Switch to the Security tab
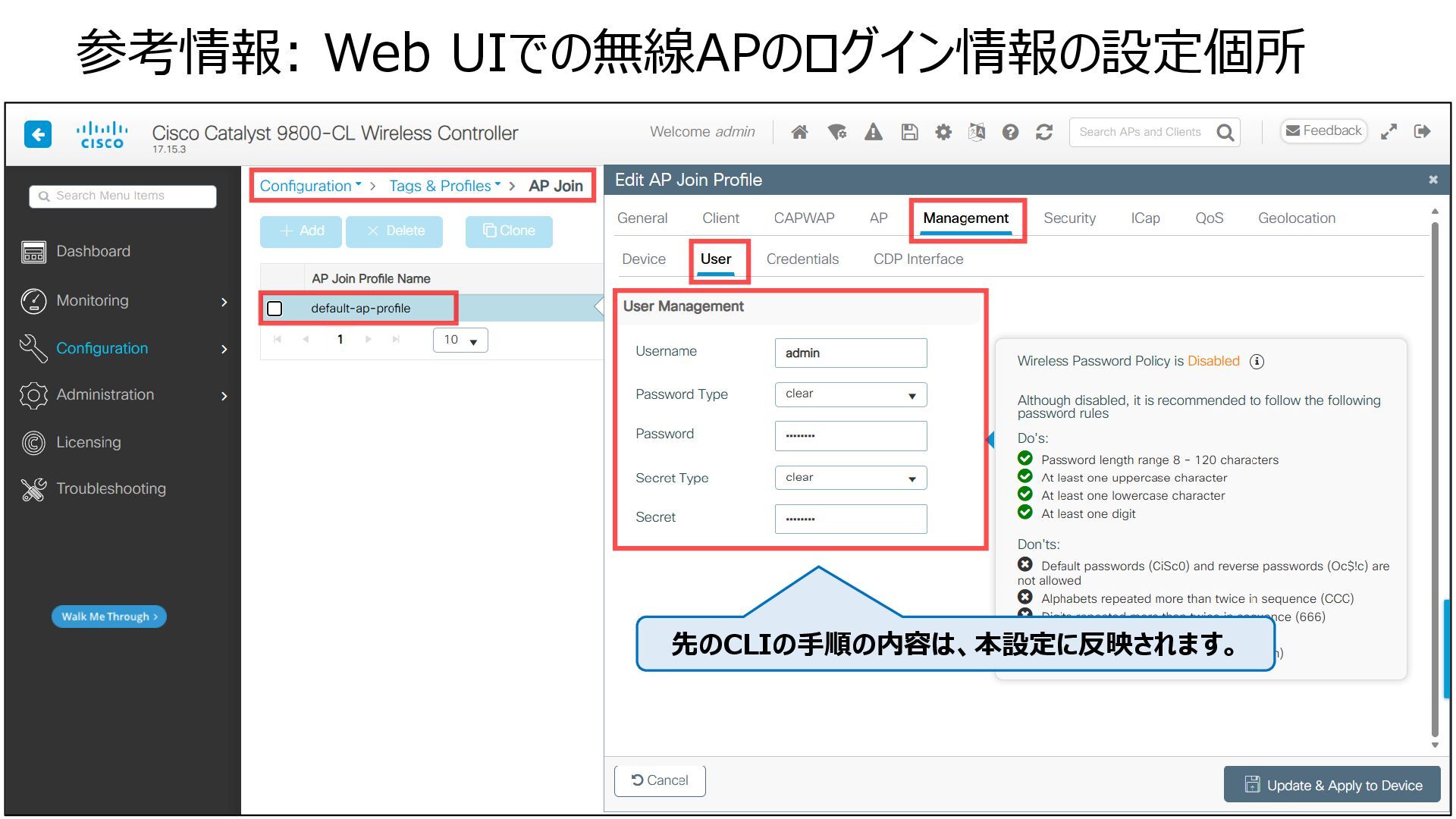The image size is (1456, 819). click(1069, 218)
